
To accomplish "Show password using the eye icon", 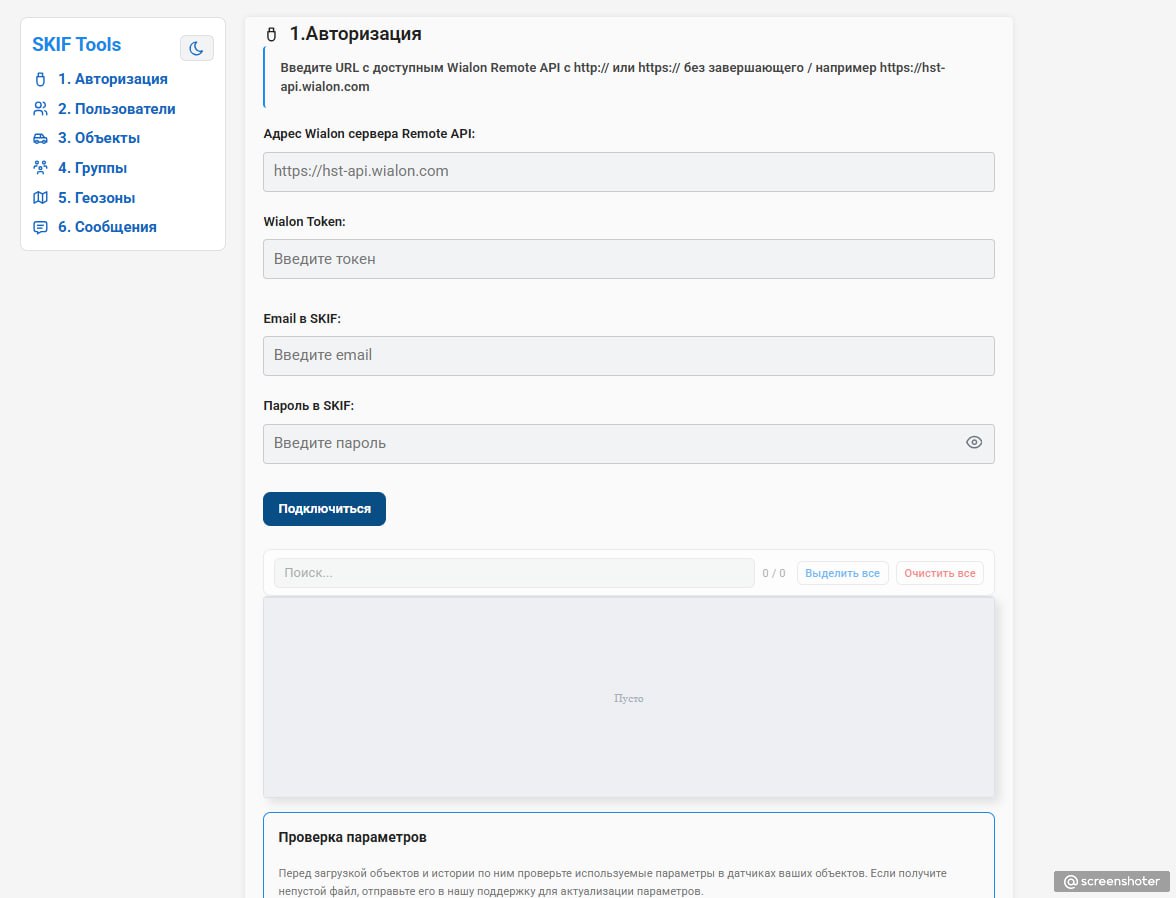I will (x=973, y=443).
